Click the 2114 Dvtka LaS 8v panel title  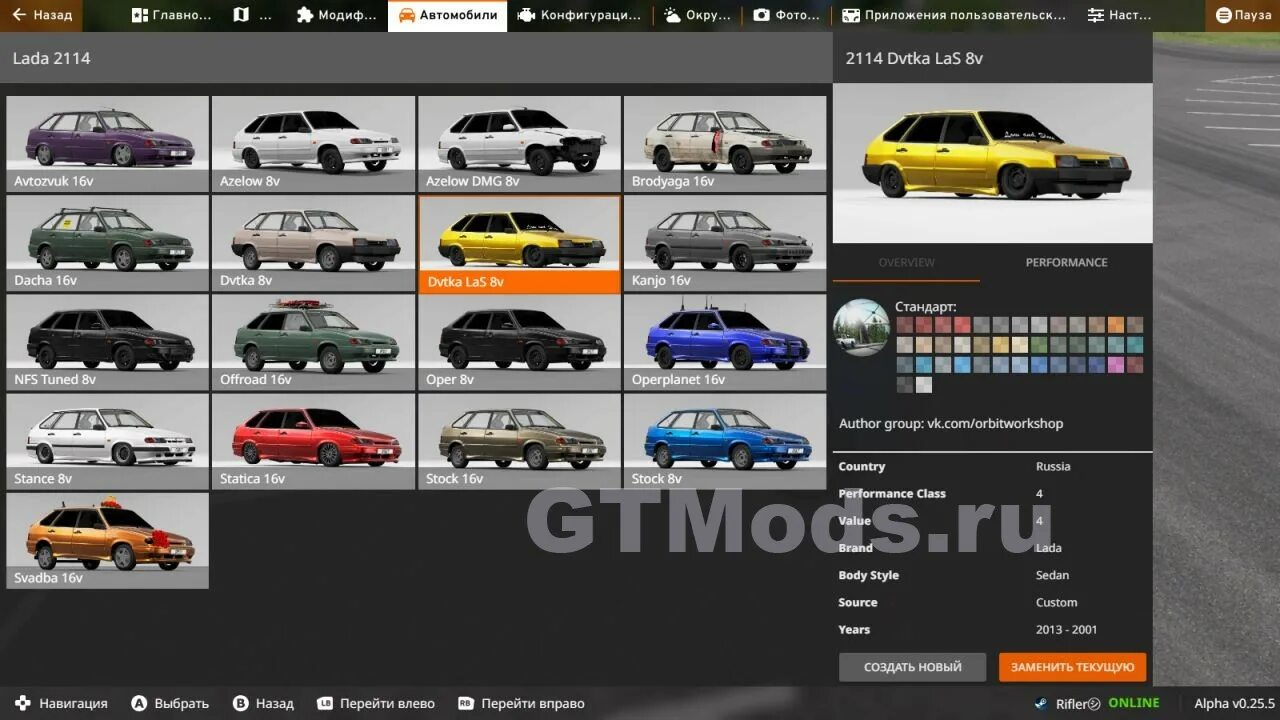tap(914, 58)
